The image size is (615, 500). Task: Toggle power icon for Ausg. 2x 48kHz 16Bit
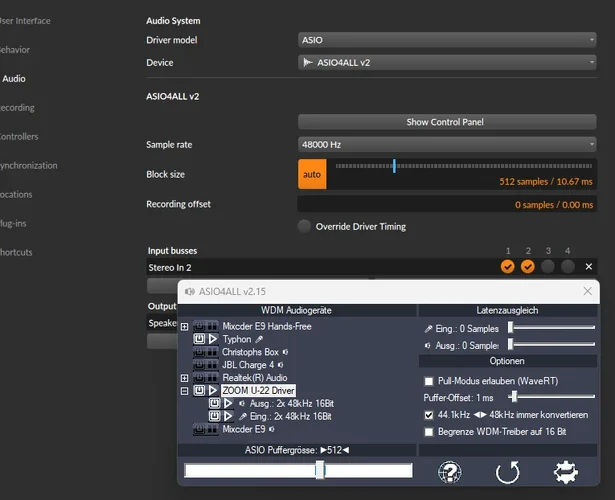215,403
